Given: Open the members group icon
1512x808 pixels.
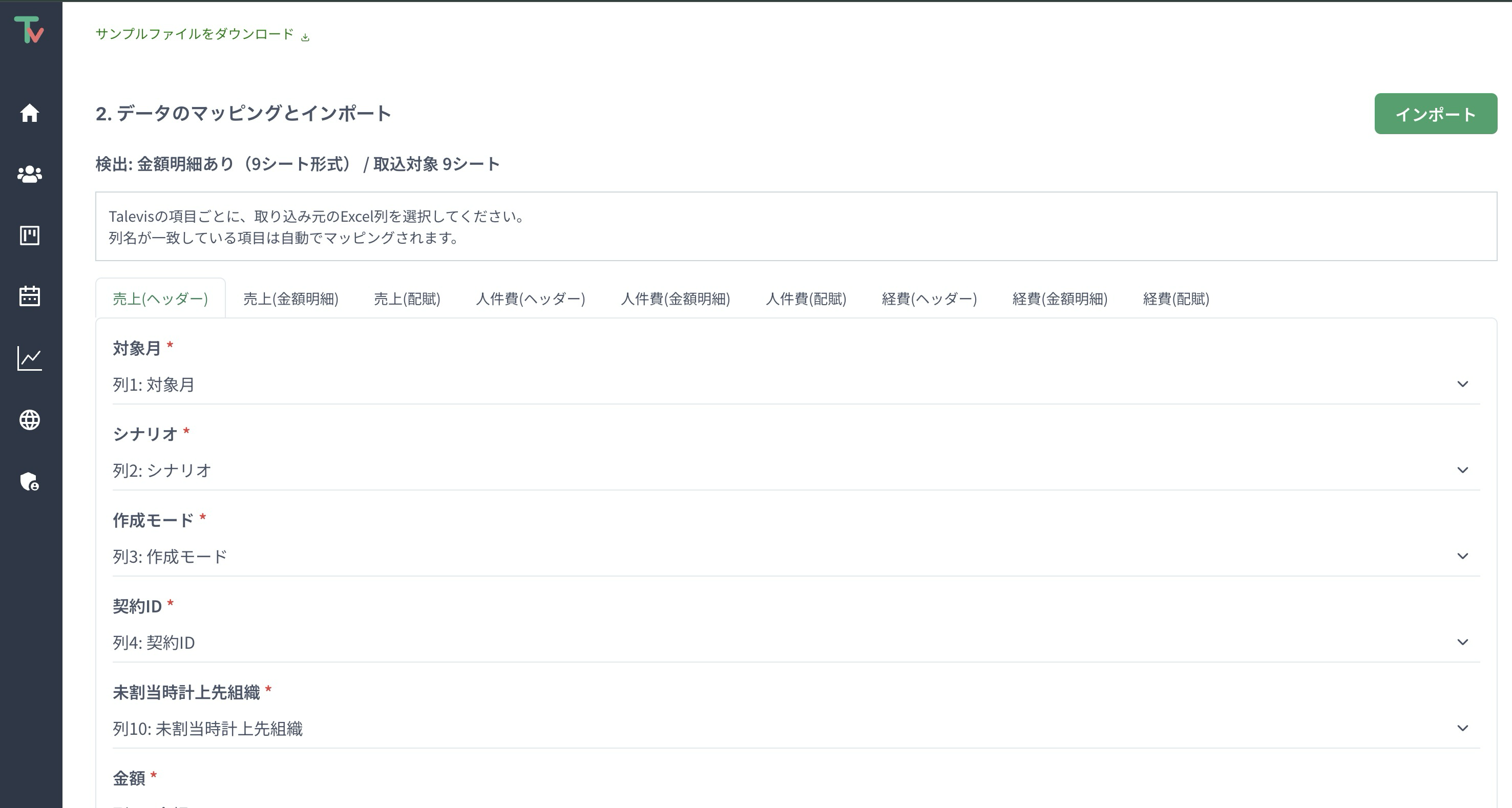Looking at the screenshot, I should pos(29,174).
